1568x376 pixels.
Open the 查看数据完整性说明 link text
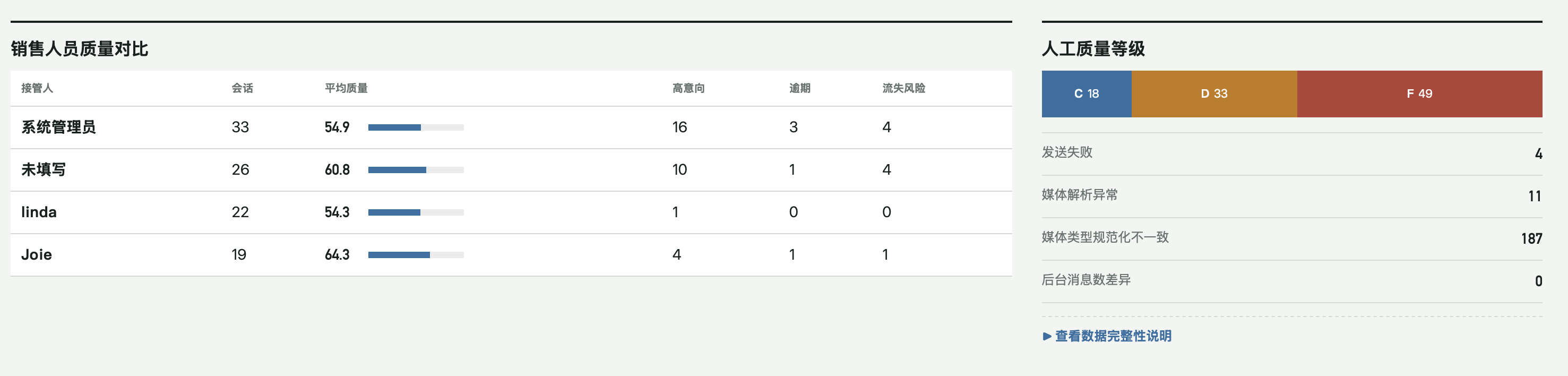[x=1113, y=336]
